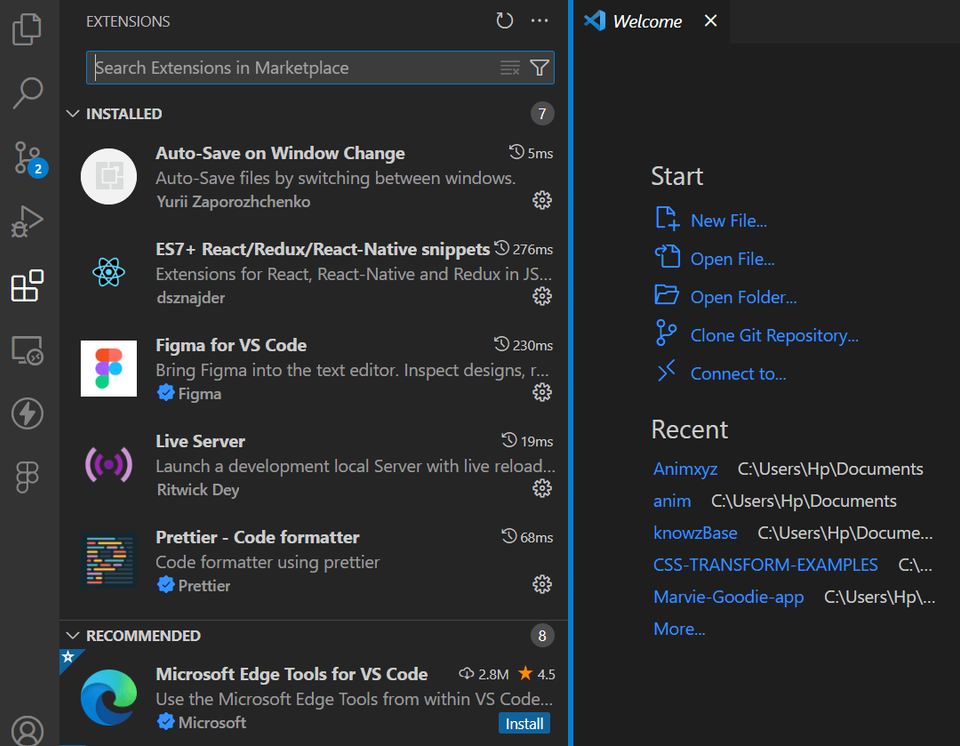Install Microsoft Edge Tools for VS Code
Image resolution: width=960 pixels, height=746 pixels.
[x=523, y=723]
